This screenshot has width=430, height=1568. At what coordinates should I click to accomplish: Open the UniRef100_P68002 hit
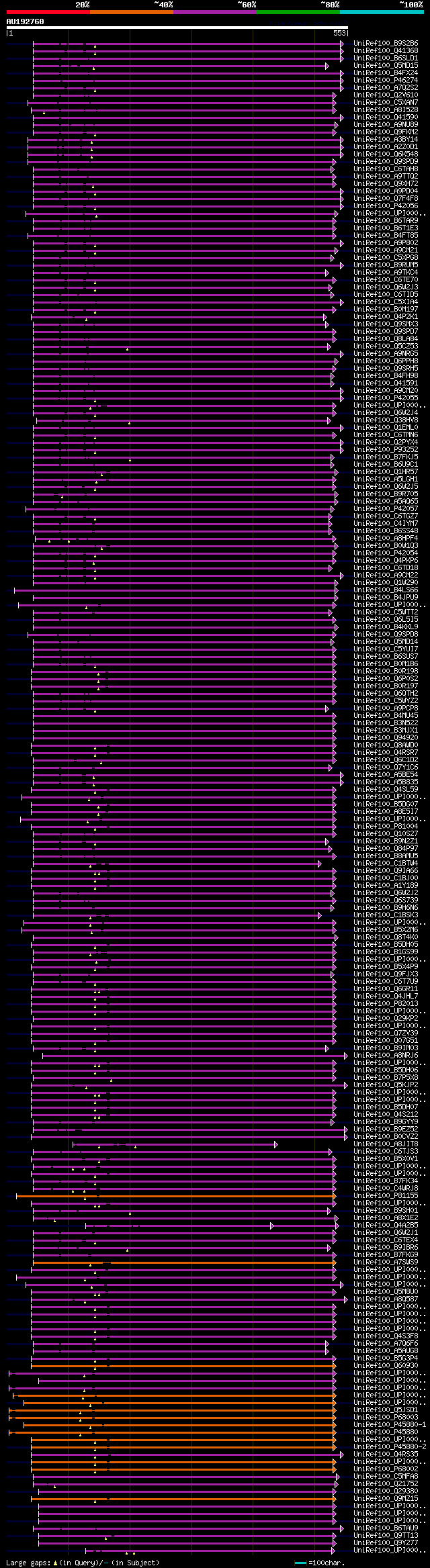386,1469
